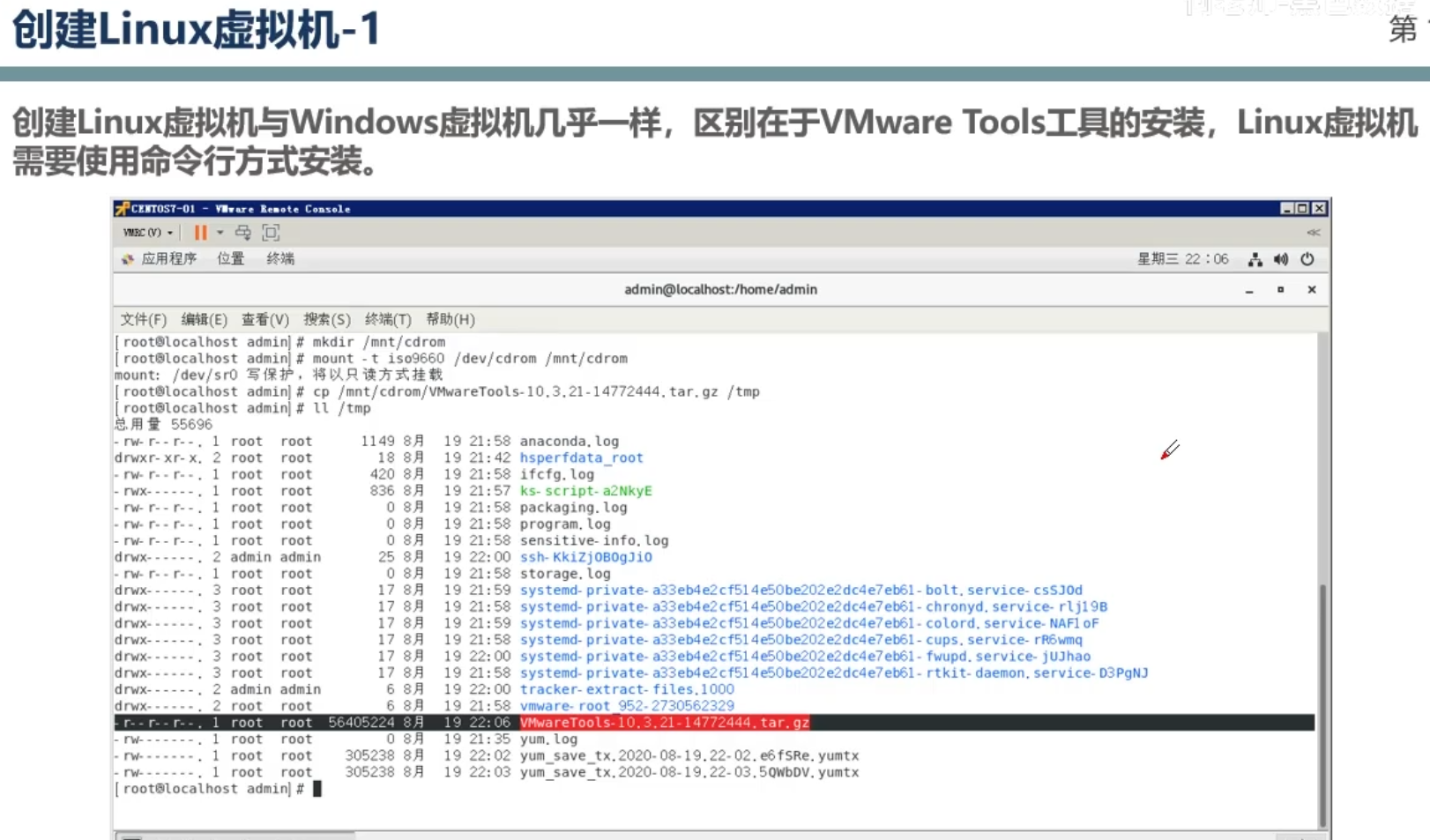The height and width of the screenshot is (840, 1430).
Task: Click the volume speaker icon
Action: [x=1281, y=259]
